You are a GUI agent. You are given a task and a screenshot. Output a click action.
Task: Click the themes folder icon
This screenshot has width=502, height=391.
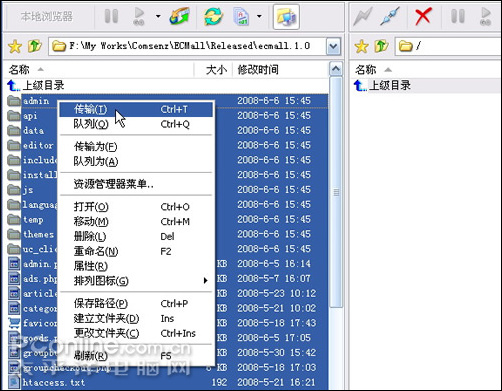click(14, 234)
